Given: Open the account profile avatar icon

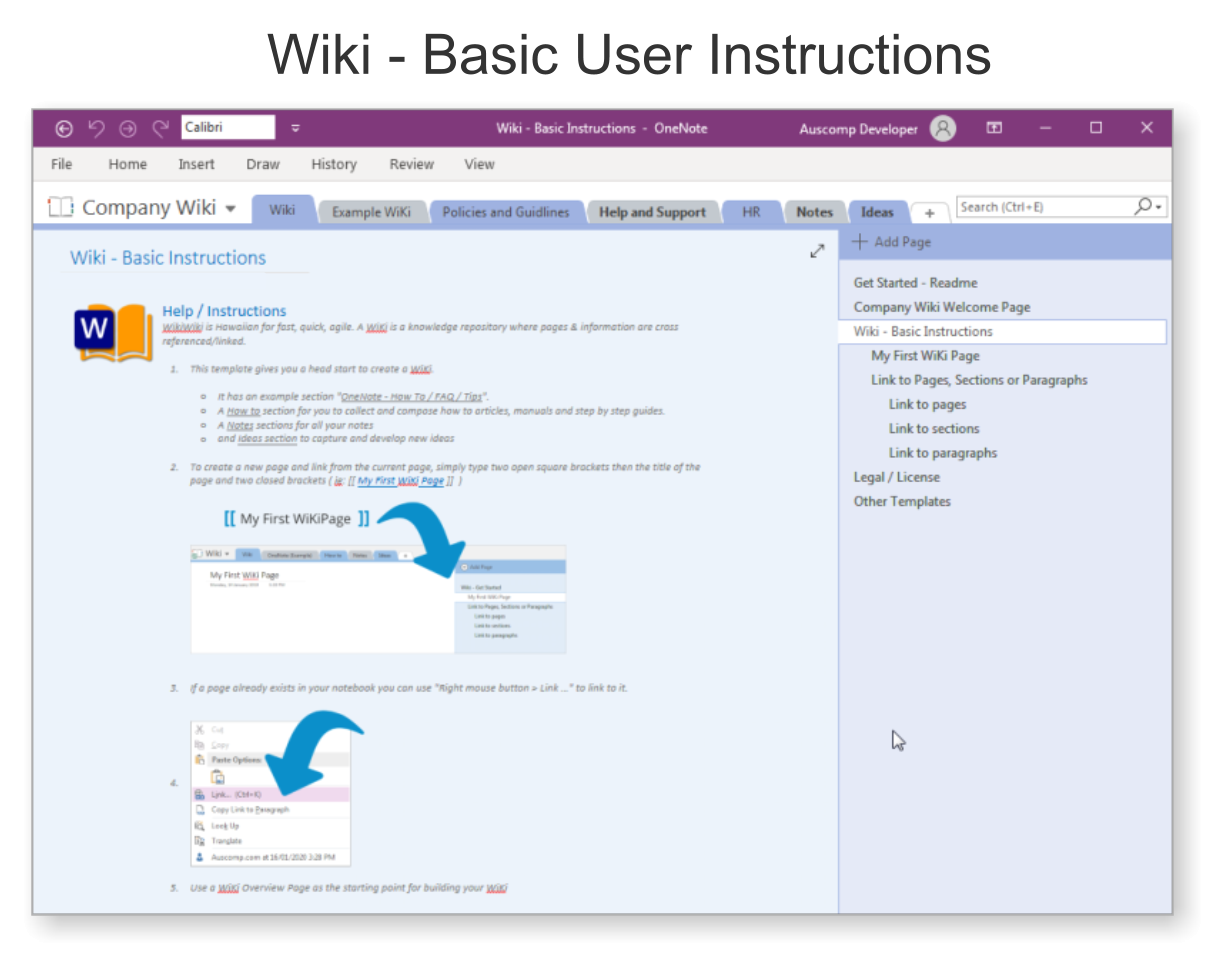Looking at the screenshot, I should (943, 128).
